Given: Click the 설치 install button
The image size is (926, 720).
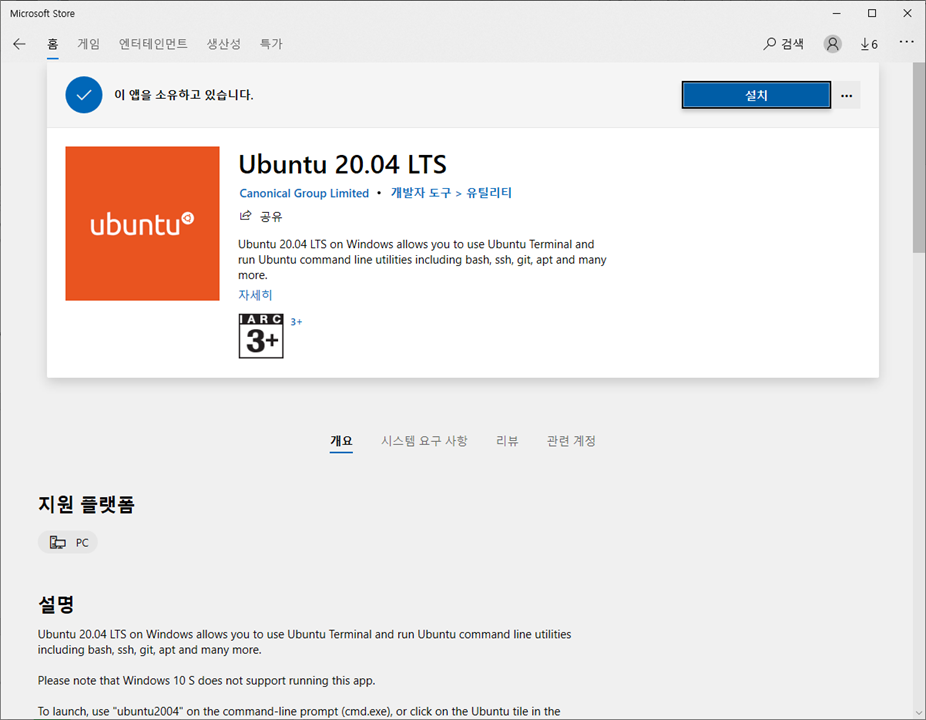Looking at the screenshot, I should [x=756, y=95].
